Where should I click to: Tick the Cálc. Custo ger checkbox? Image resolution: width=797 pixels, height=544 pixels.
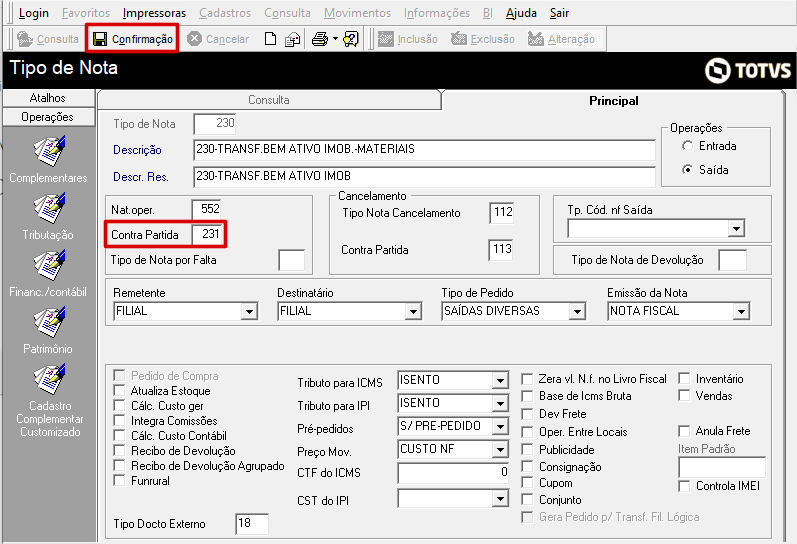pos(119,406)
